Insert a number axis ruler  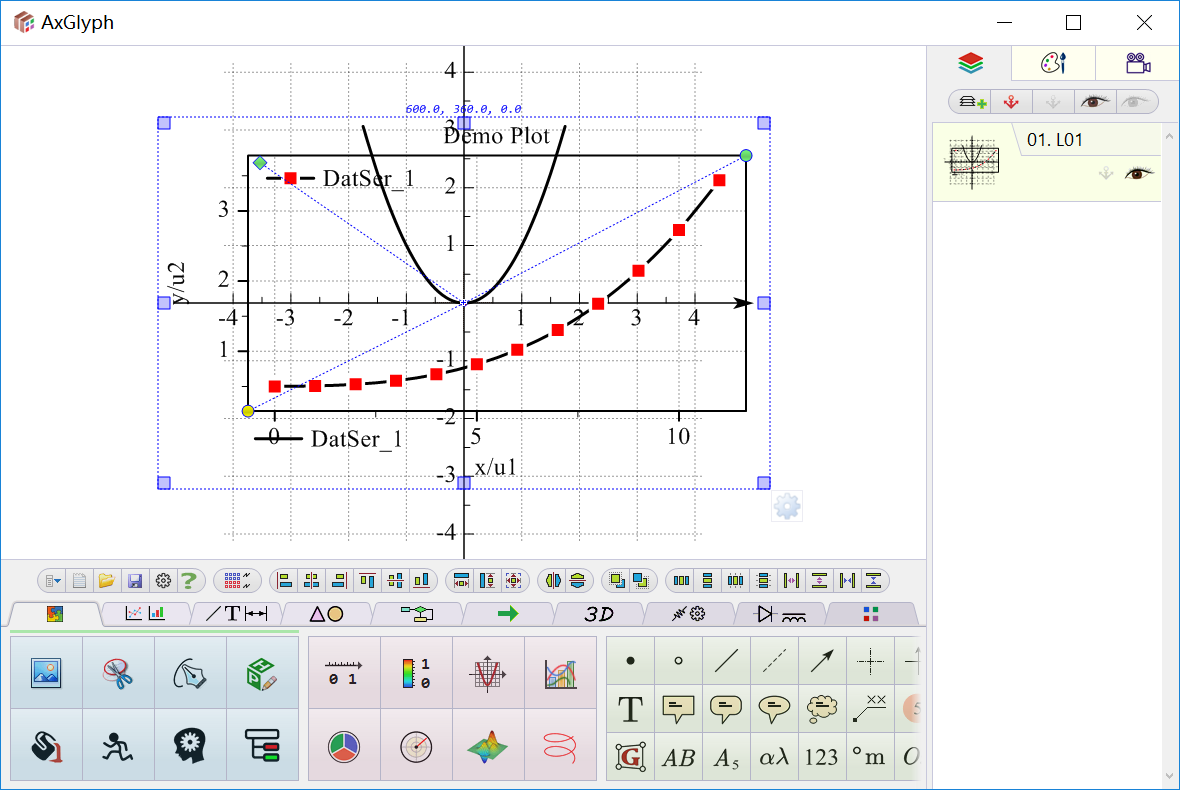(x=344, y=673)
